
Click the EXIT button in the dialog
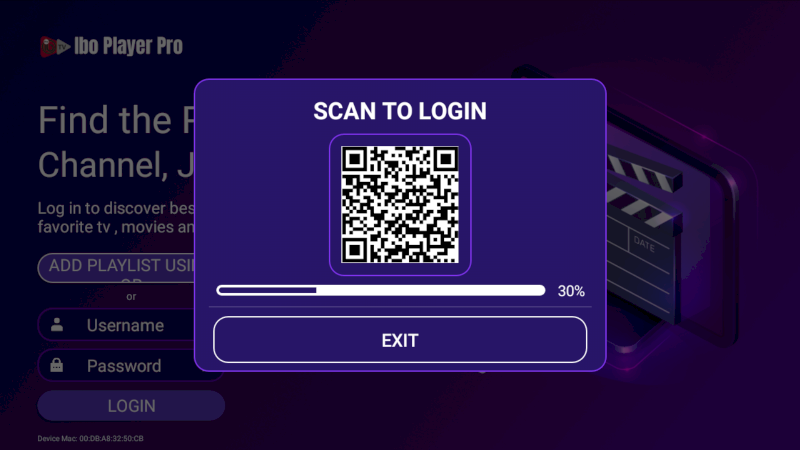point(400,340)
